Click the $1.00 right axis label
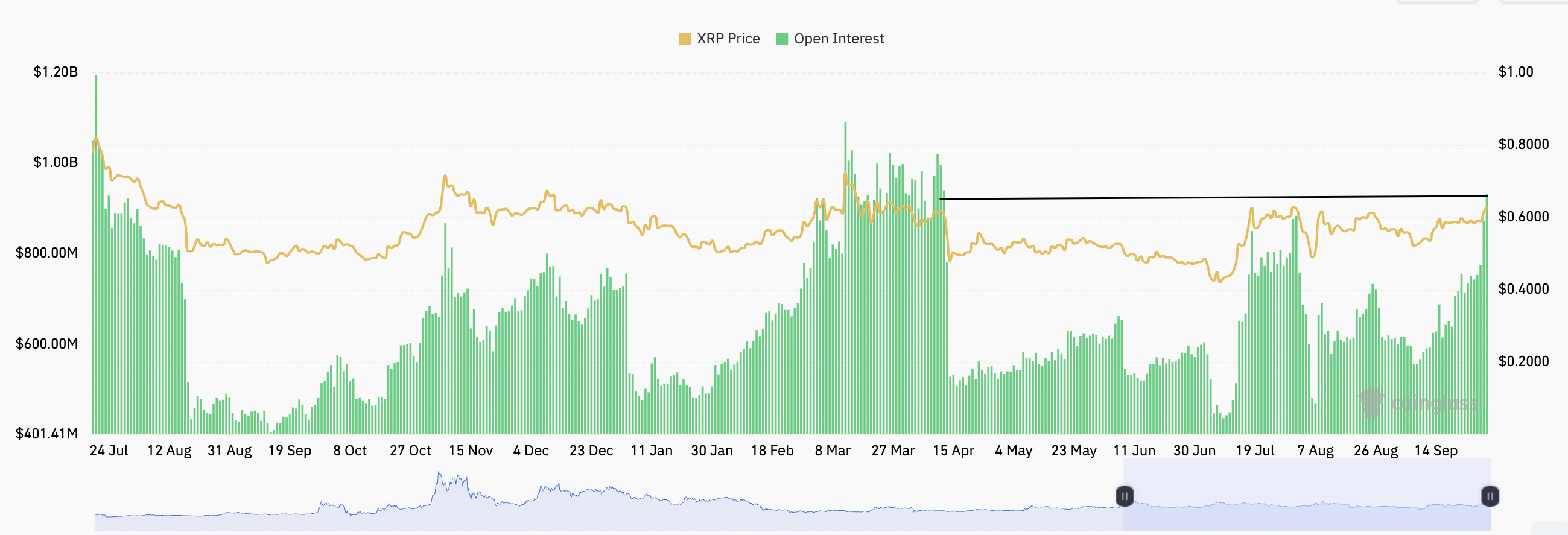 [x=1516, y=72]
